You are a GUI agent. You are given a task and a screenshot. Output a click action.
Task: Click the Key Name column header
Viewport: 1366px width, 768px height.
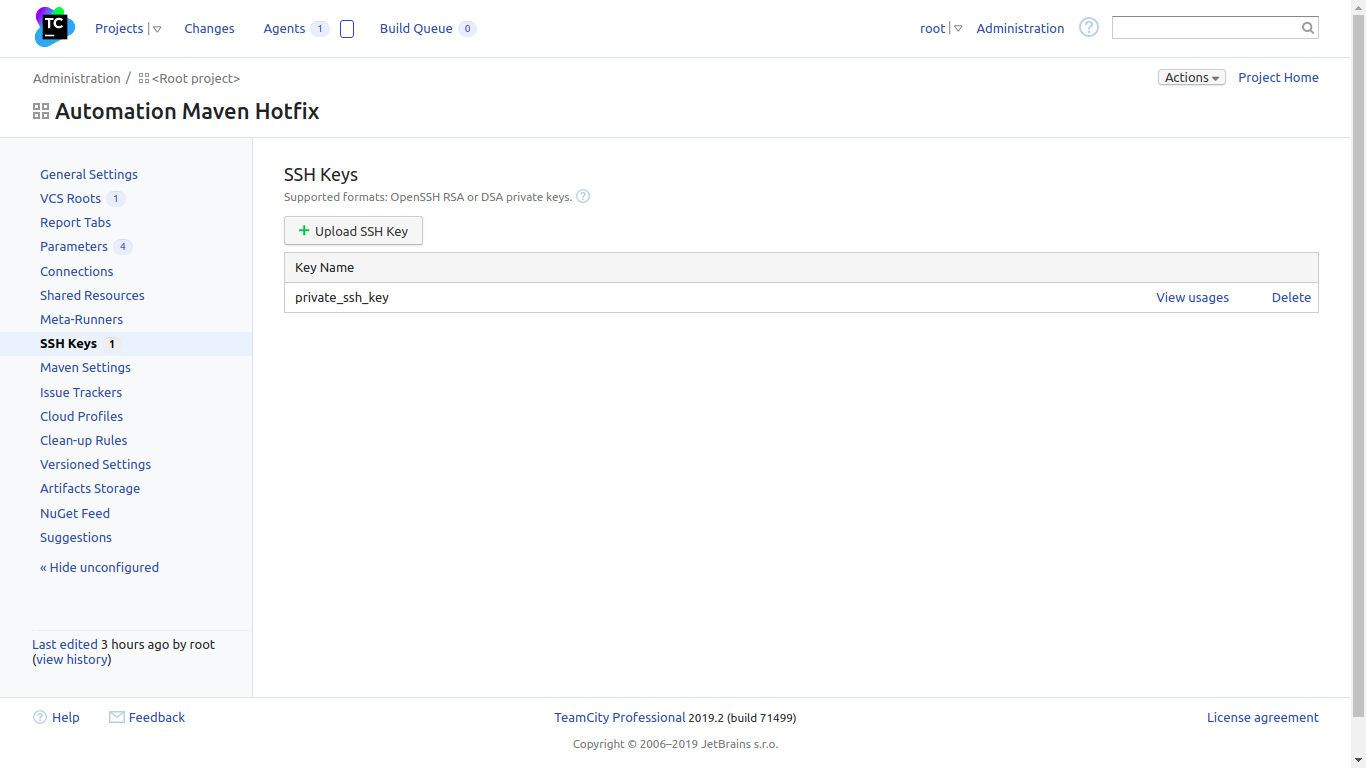click(324, 267)
